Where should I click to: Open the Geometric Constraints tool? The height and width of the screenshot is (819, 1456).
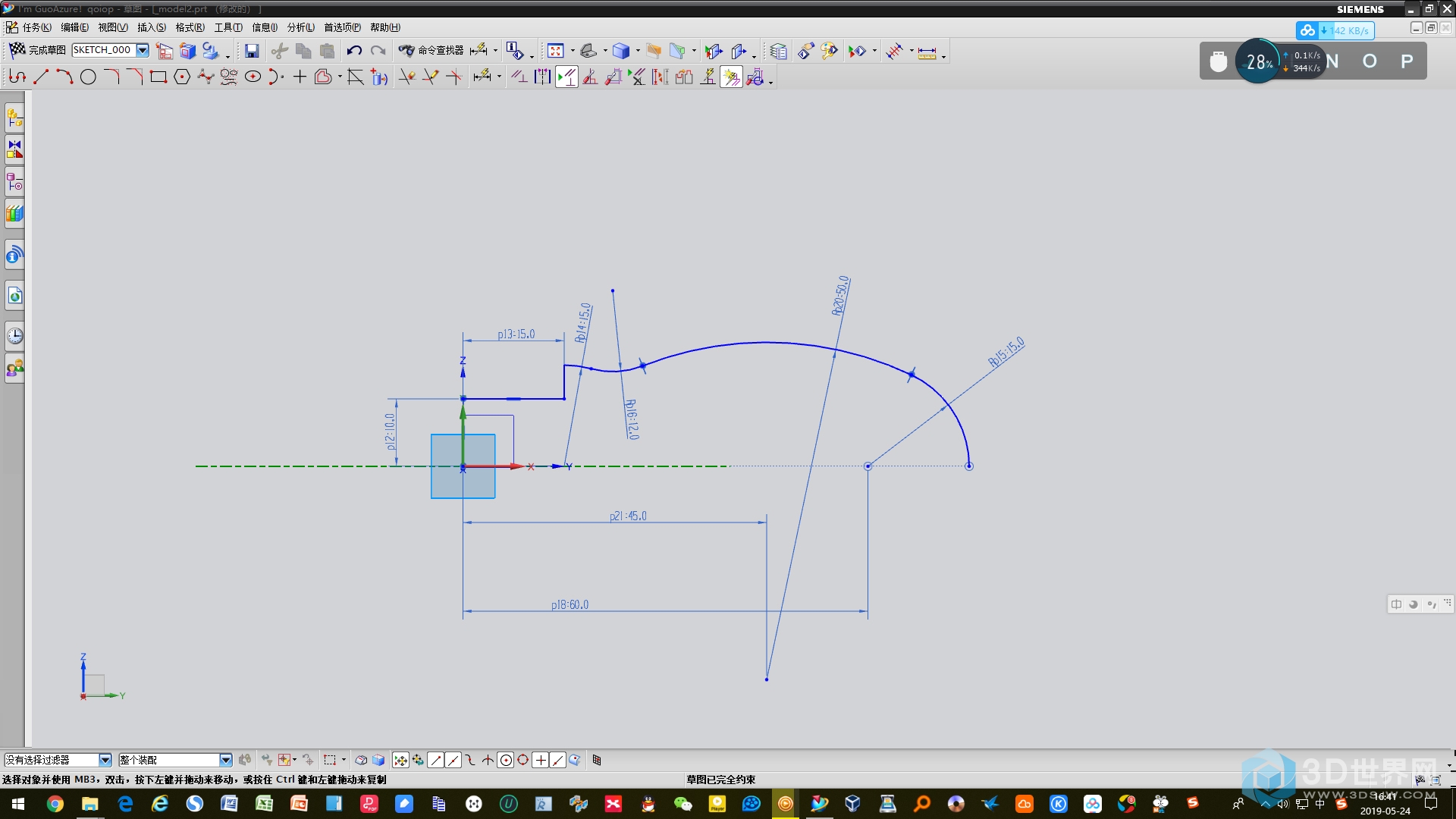(519, 77)
